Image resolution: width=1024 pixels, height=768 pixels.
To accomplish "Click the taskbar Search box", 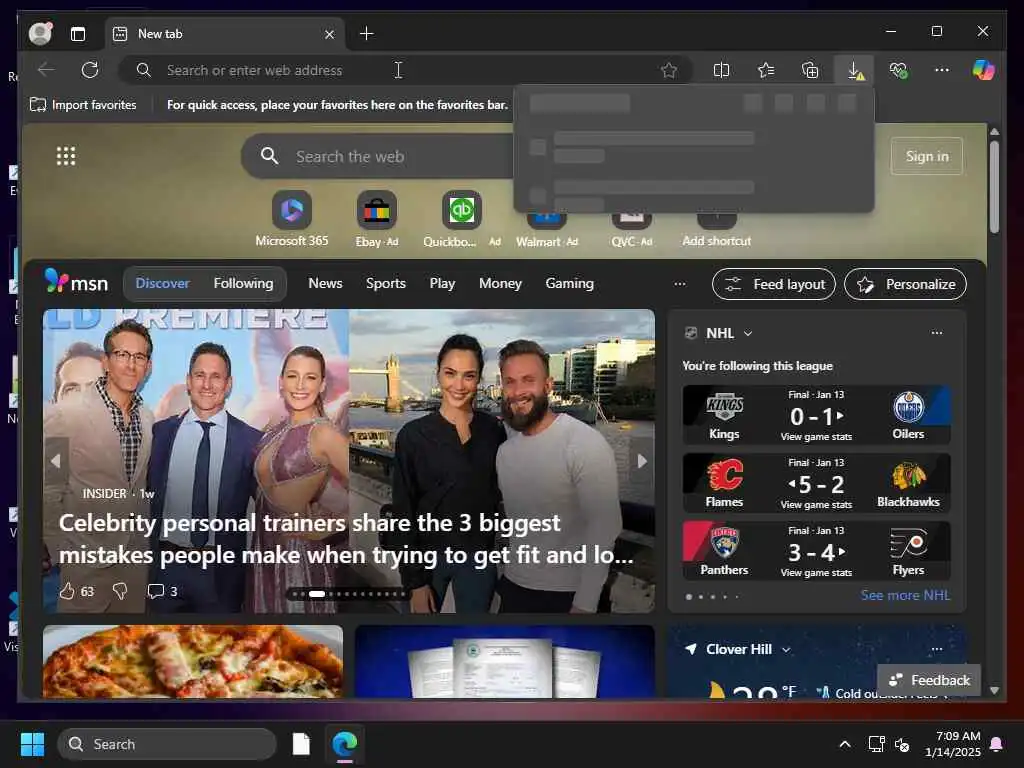I will click(x=167, y=744).
